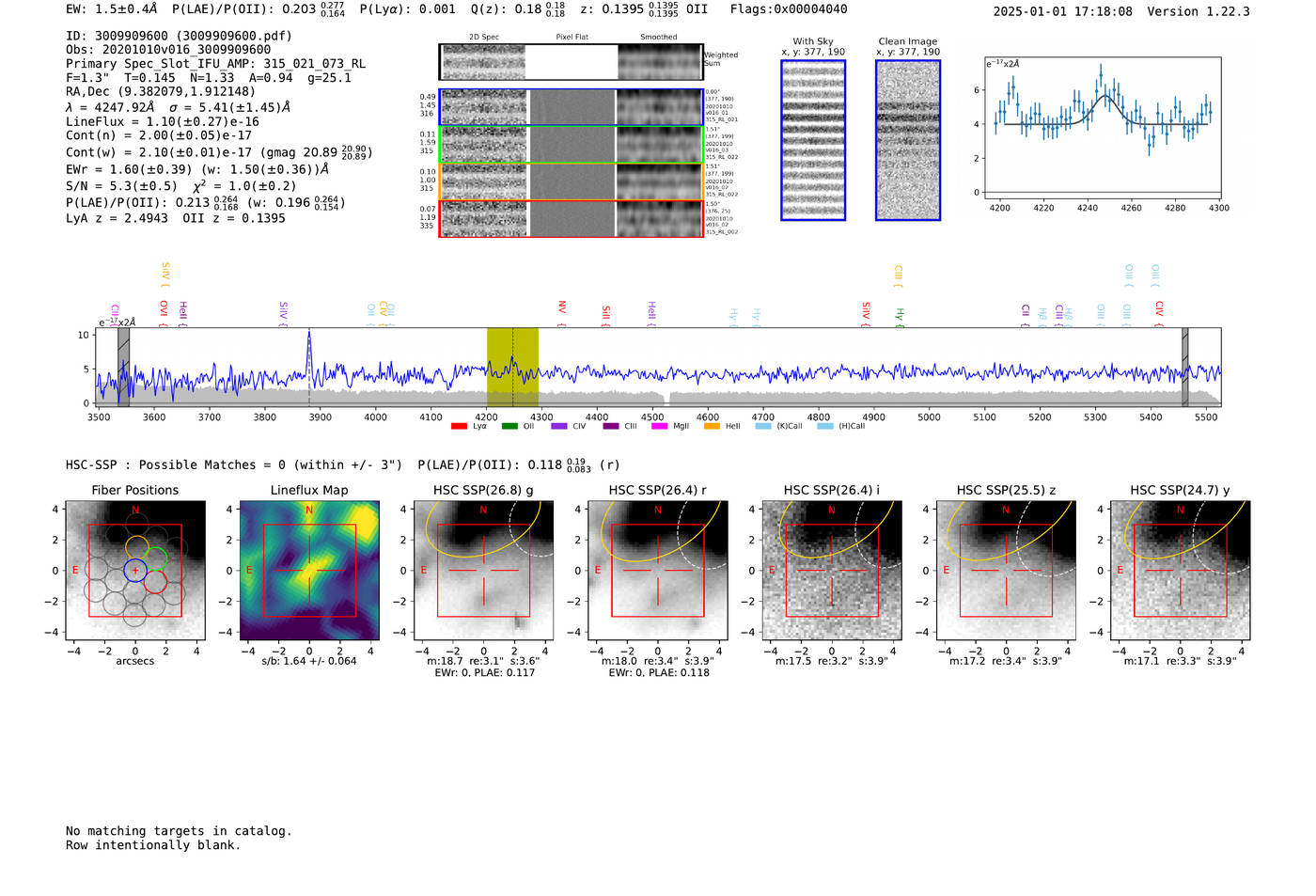
Task: Open the HSC SSP(26.8) g cutout
Action: pos(483,570)
